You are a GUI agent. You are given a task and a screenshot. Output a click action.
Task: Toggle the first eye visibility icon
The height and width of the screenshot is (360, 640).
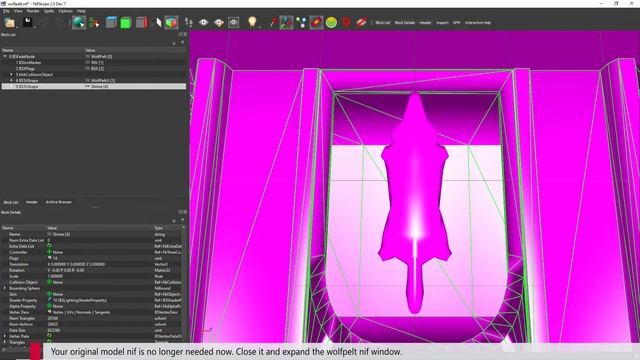point(203,22)
